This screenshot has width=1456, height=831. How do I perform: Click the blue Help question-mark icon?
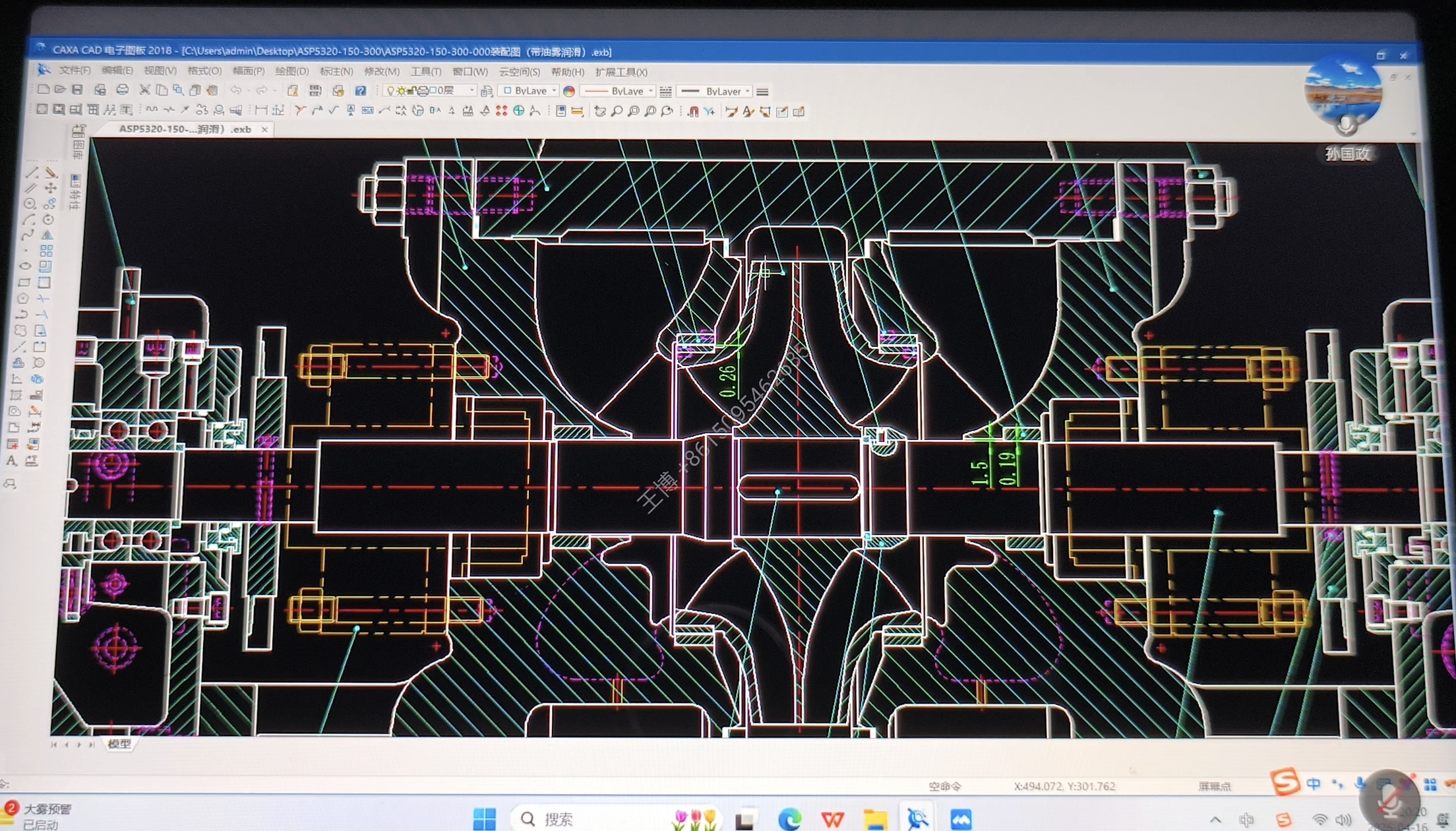point(360,91)
